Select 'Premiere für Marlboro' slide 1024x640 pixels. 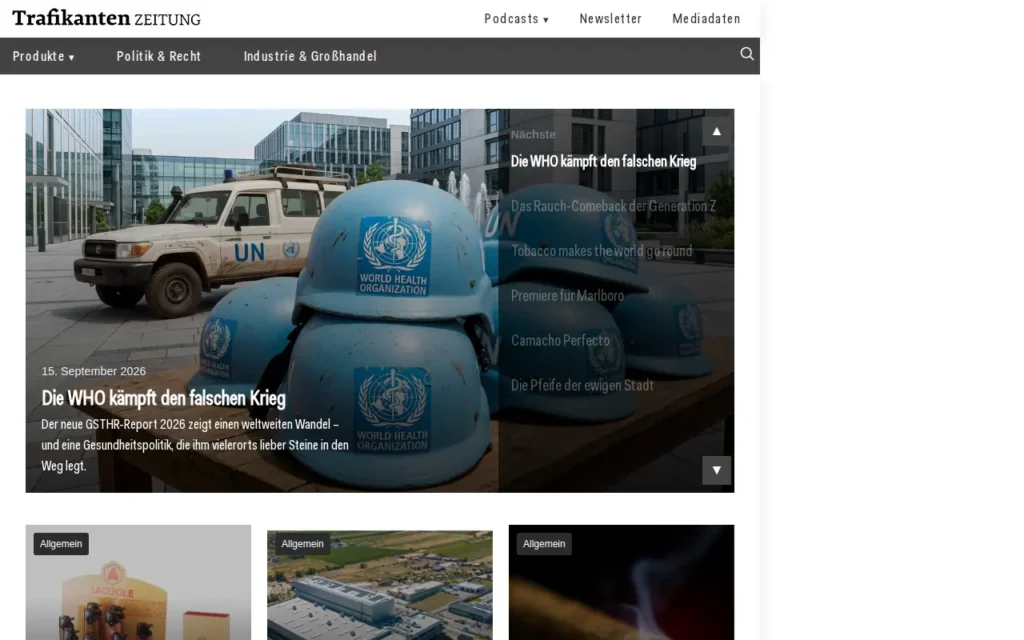[567, 296]
